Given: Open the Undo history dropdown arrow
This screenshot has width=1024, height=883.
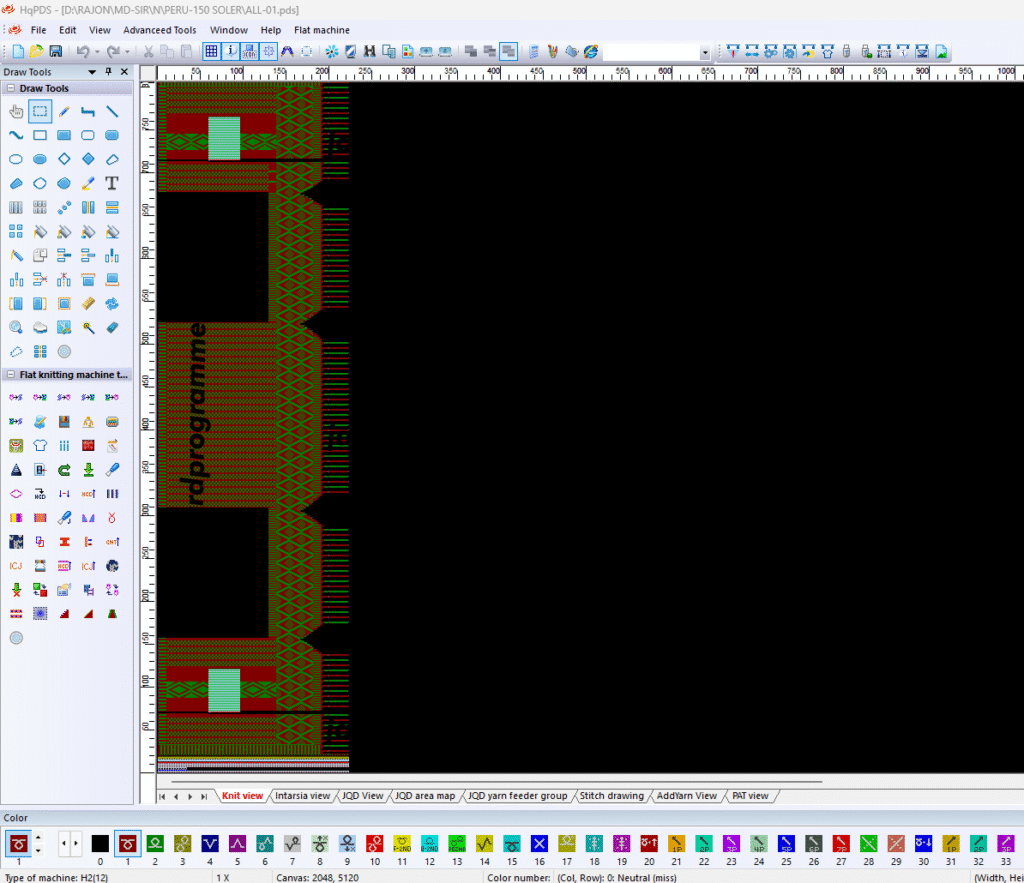Looking at the screenshot, I should tap(97, 52).
